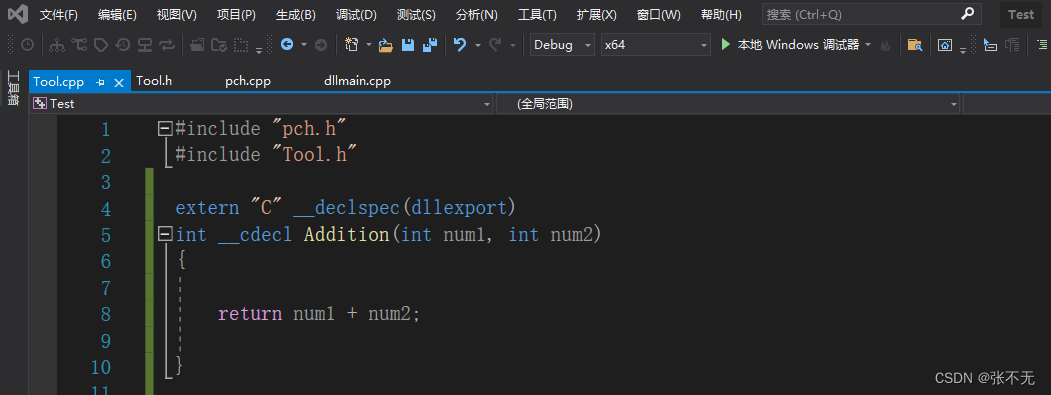This screenshot has width=1051, height=395.
Task: Open the 工具箱 side panel tab
Action: (13, 89)
